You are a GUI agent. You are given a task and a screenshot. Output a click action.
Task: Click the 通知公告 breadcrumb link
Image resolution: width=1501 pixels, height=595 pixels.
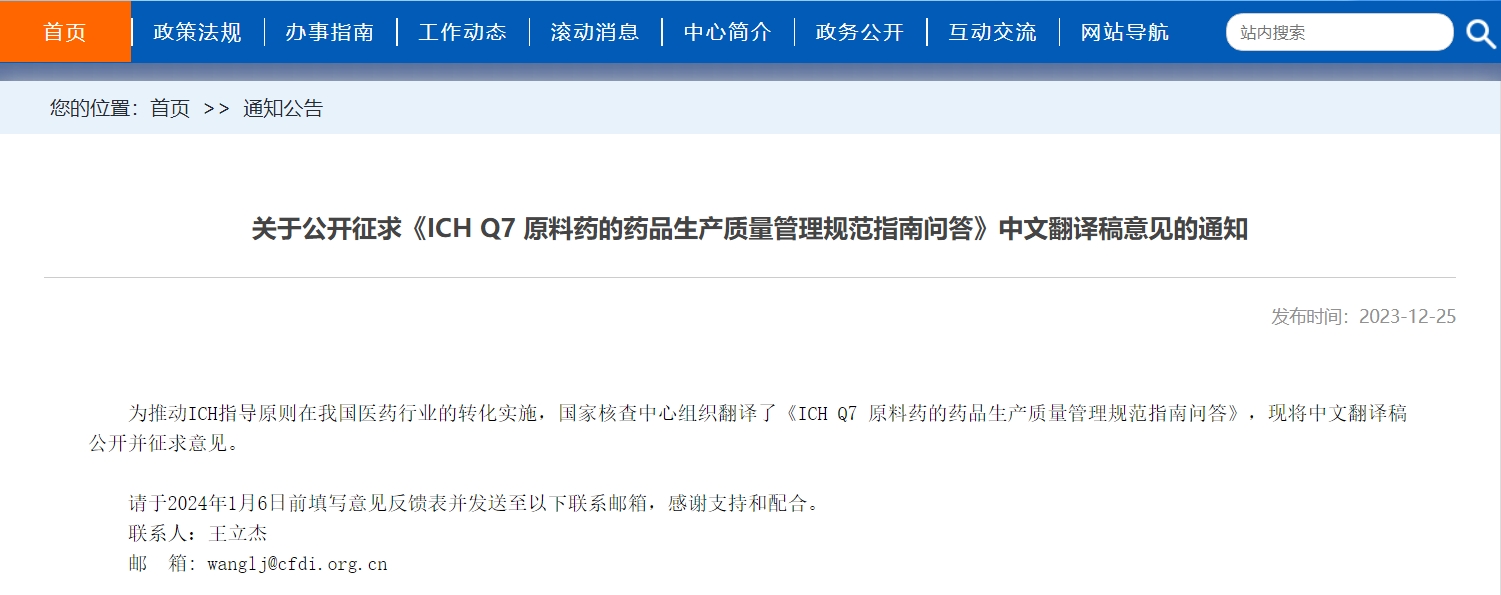click(x=283, y=109)
